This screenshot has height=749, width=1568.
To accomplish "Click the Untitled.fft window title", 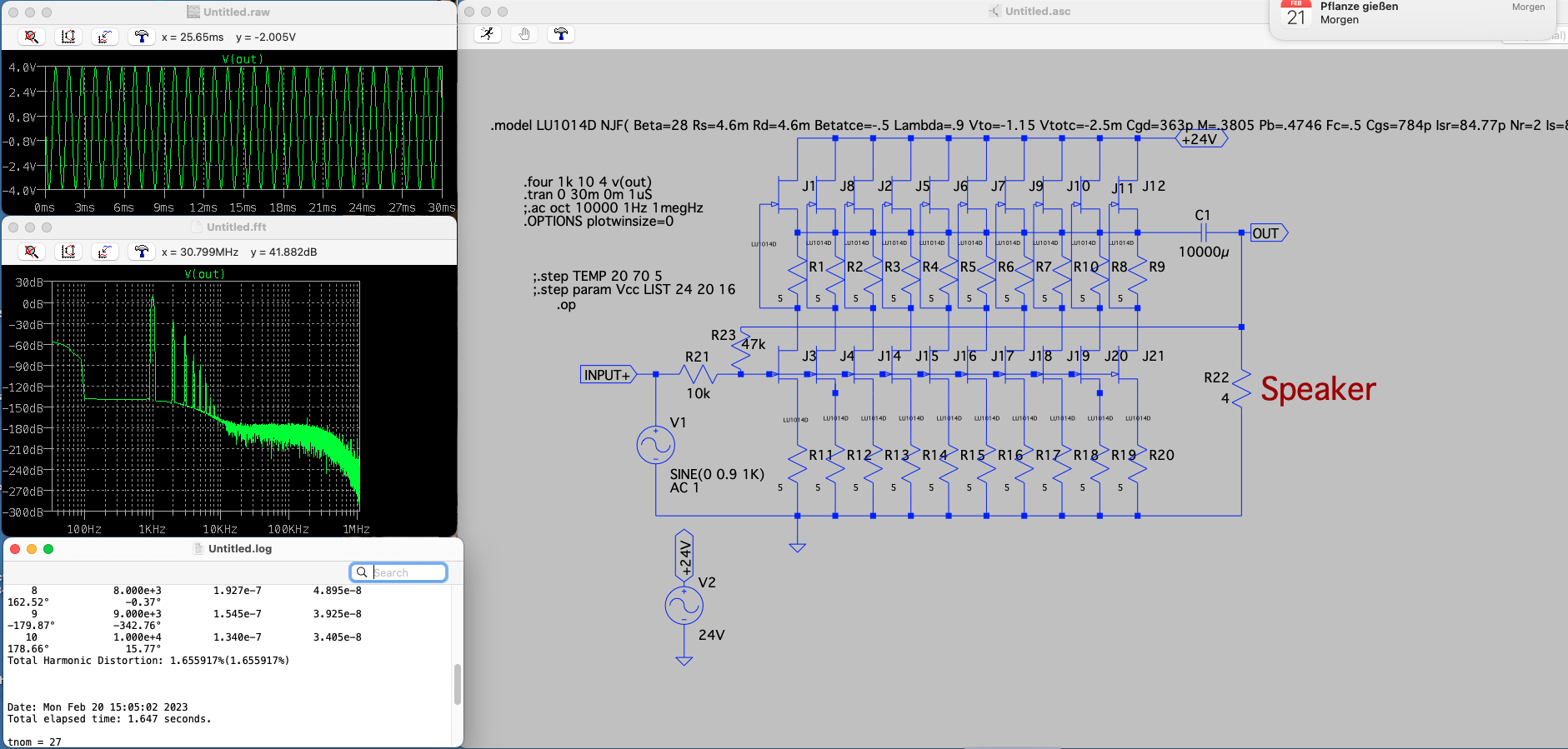I will [x=237, y=227].
